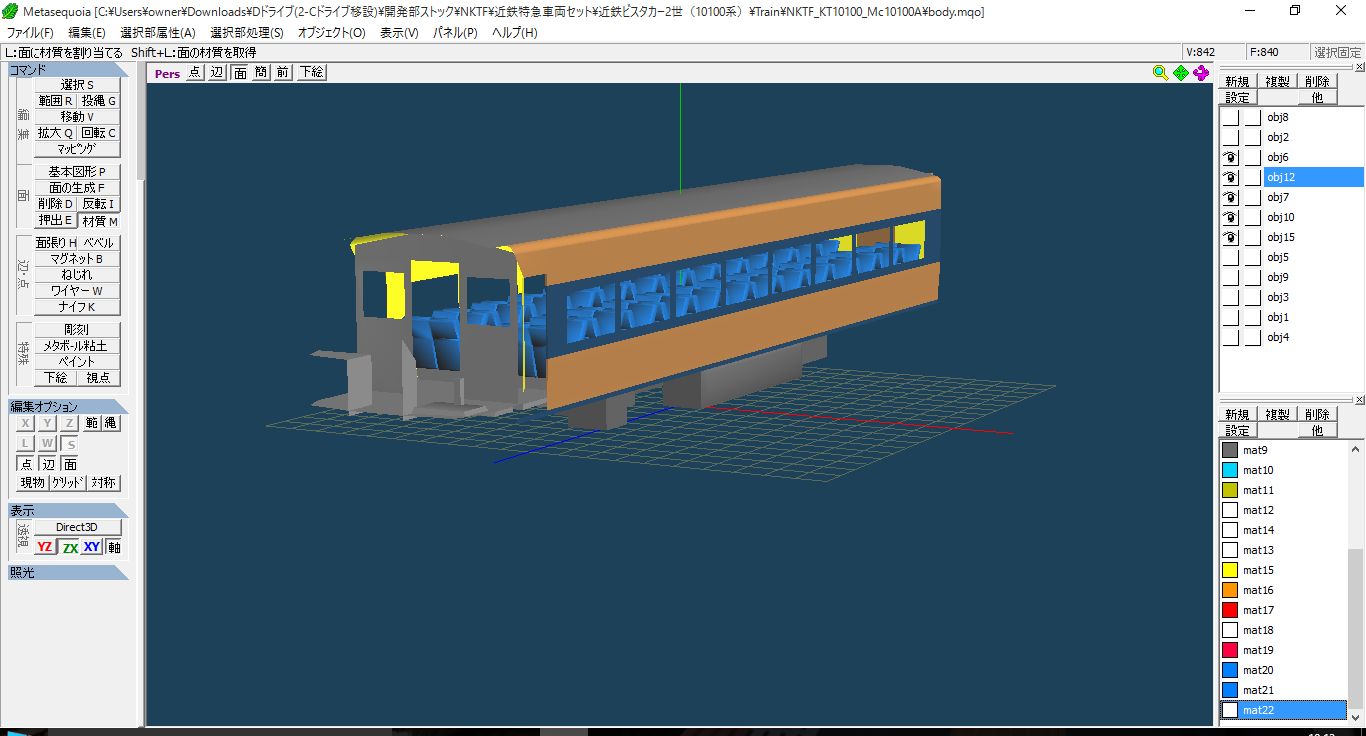Select the 選択 S selection tool
1366x736 pixels.
coord(77,85)
